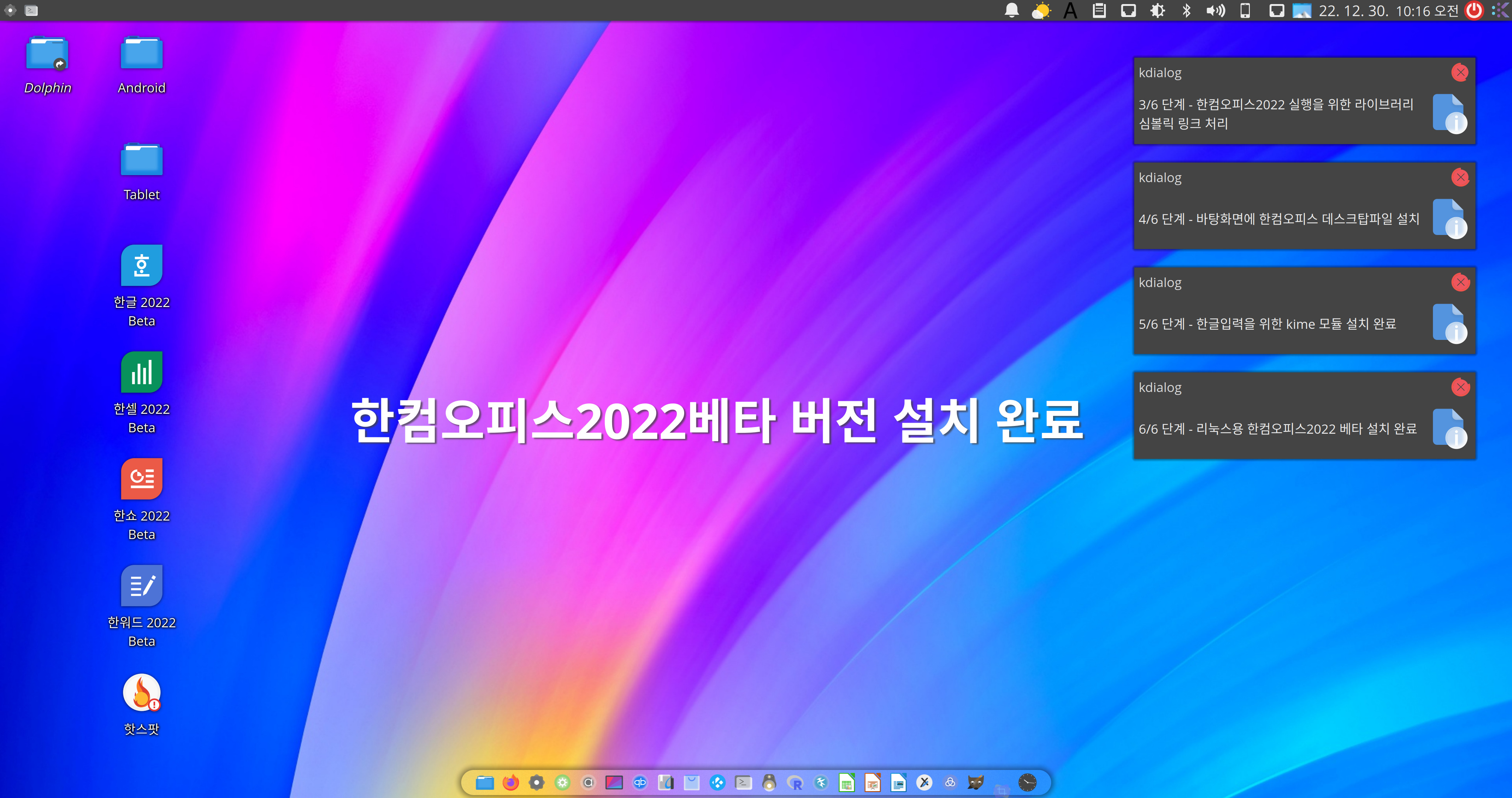
Task: Open the dark gear settings icon in dock
Action: (x=536, y=783)
